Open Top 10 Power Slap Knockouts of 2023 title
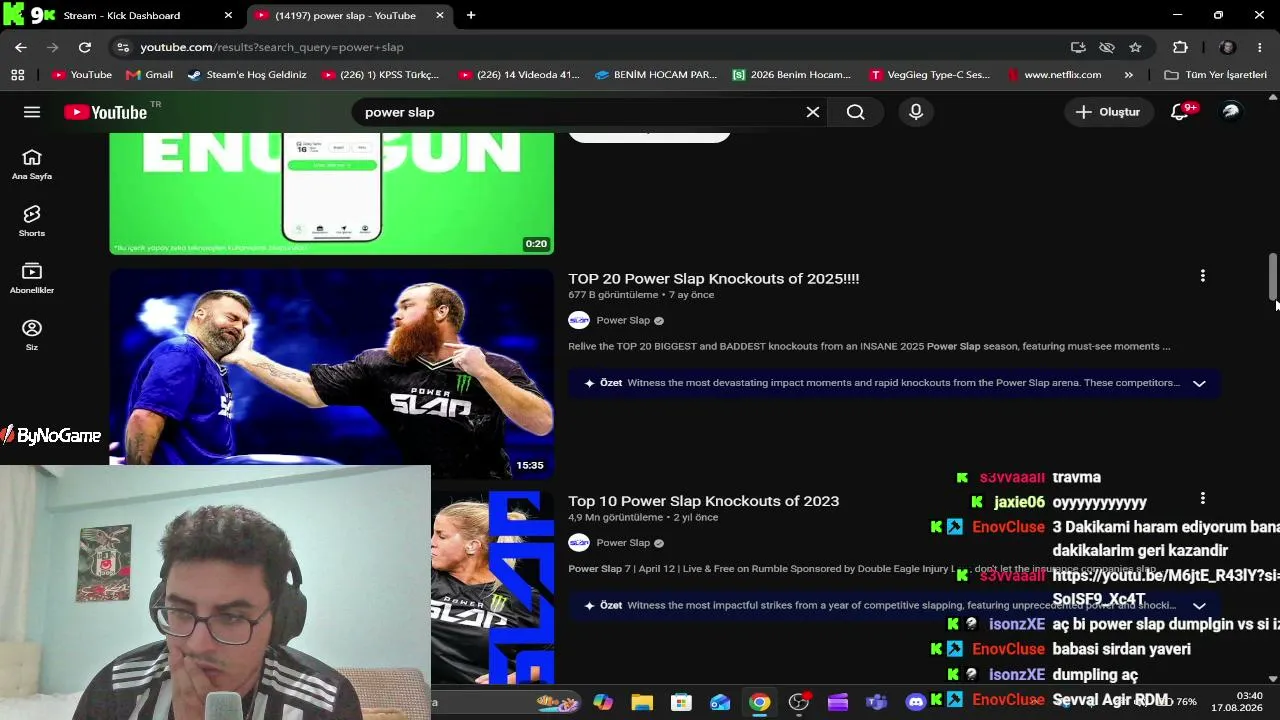Image resolution: width=1280 pixels, height=720 pixels. click(x=704, y=501)
